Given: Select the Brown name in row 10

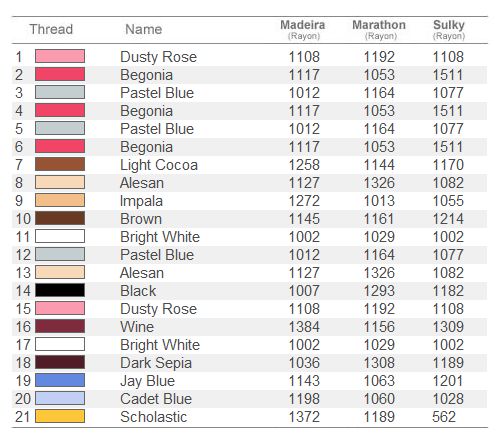Looking at the screenshot, I should [141, 219].
